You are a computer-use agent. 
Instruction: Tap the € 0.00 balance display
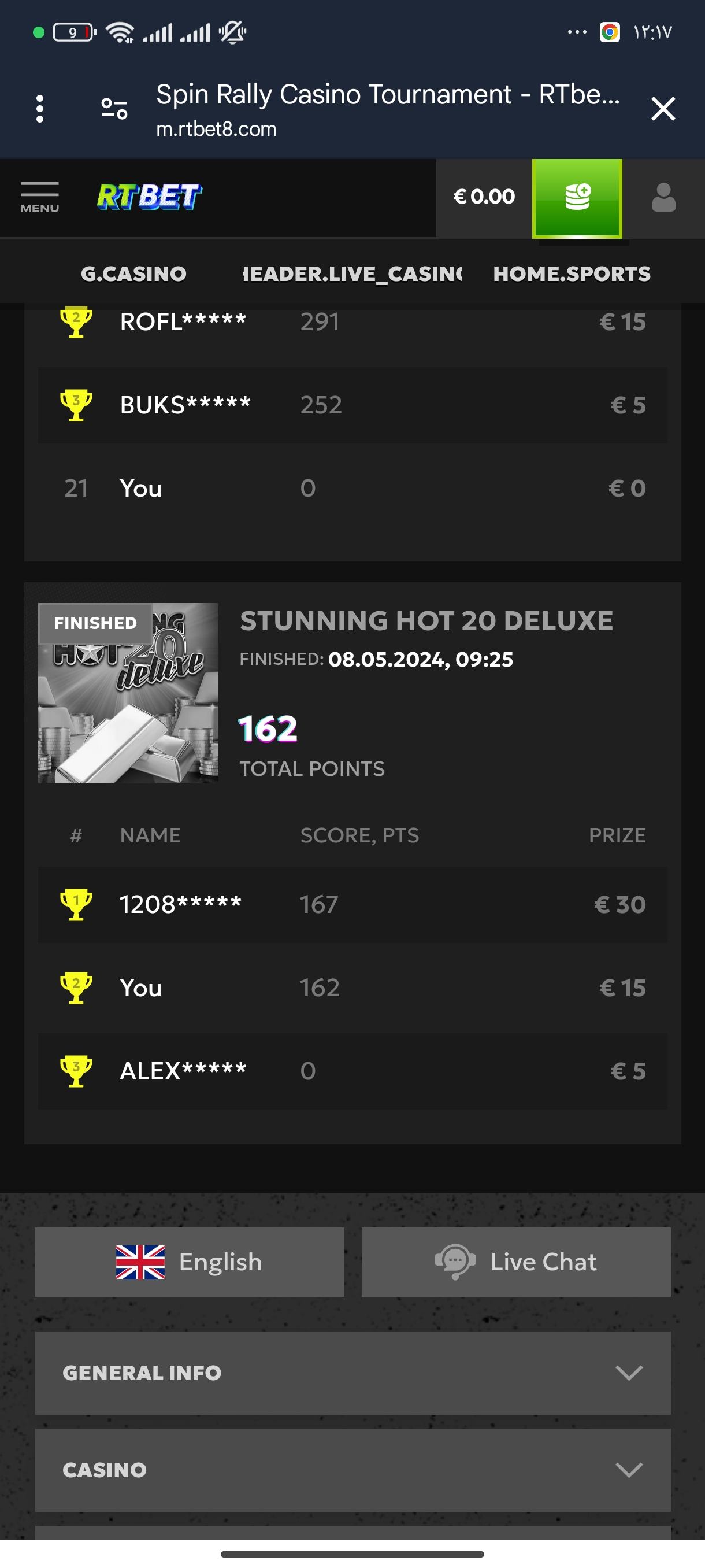(x=484, y=197)
